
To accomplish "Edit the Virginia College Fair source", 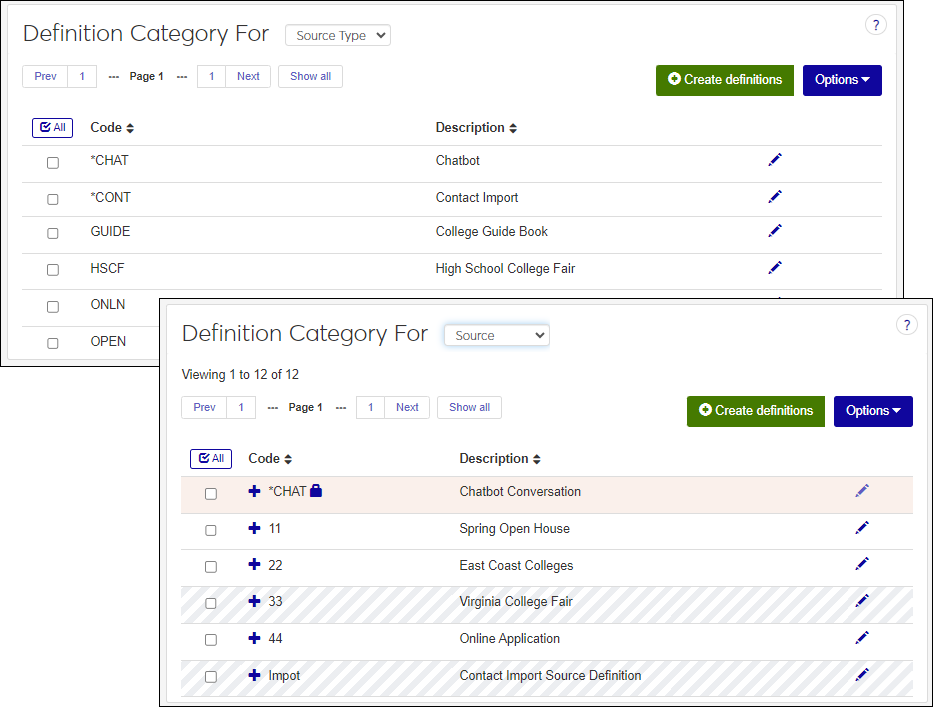I will 862,601.
